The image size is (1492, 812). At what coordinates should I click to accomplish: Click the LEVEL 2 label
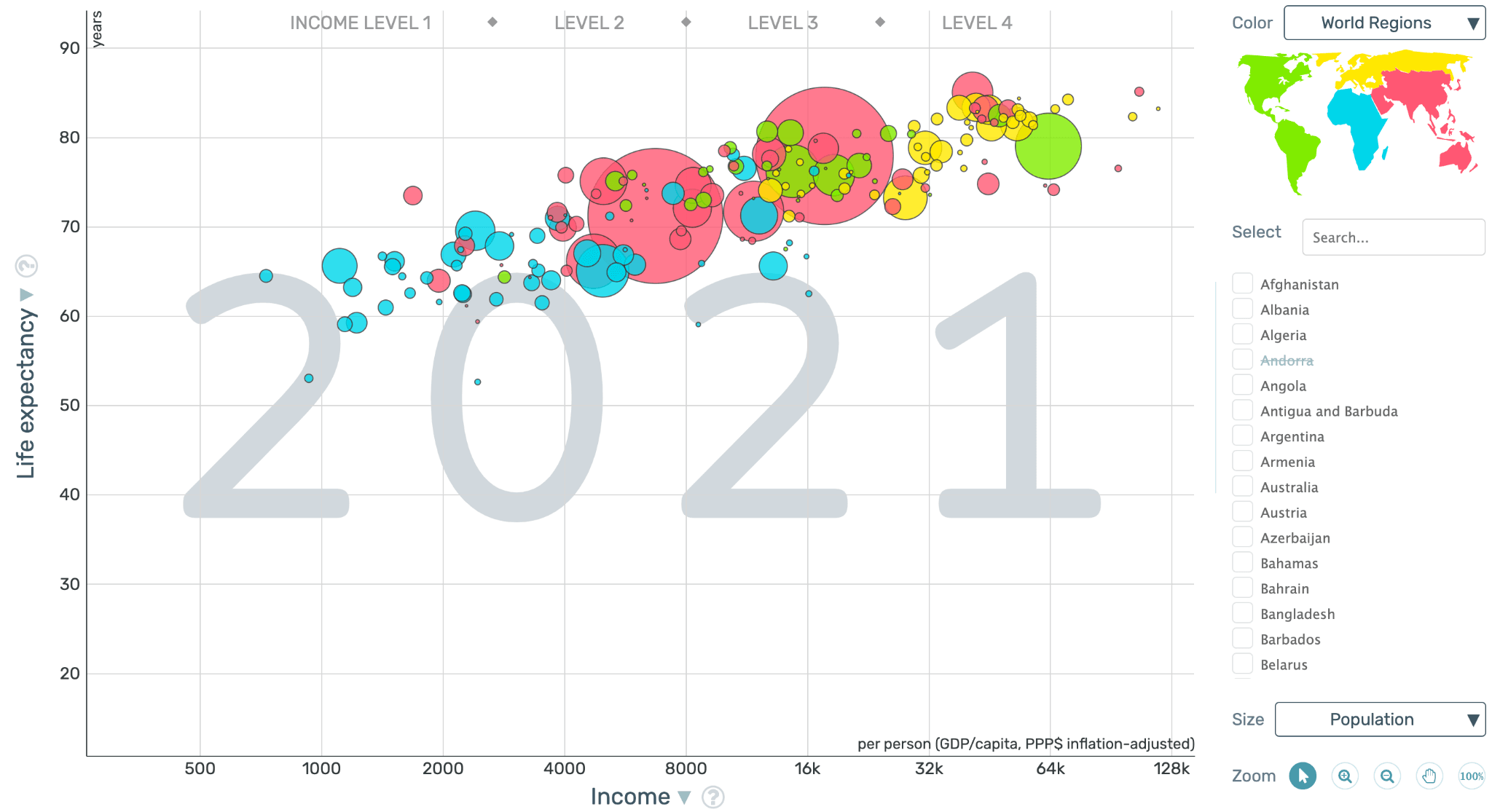(589, 23)
